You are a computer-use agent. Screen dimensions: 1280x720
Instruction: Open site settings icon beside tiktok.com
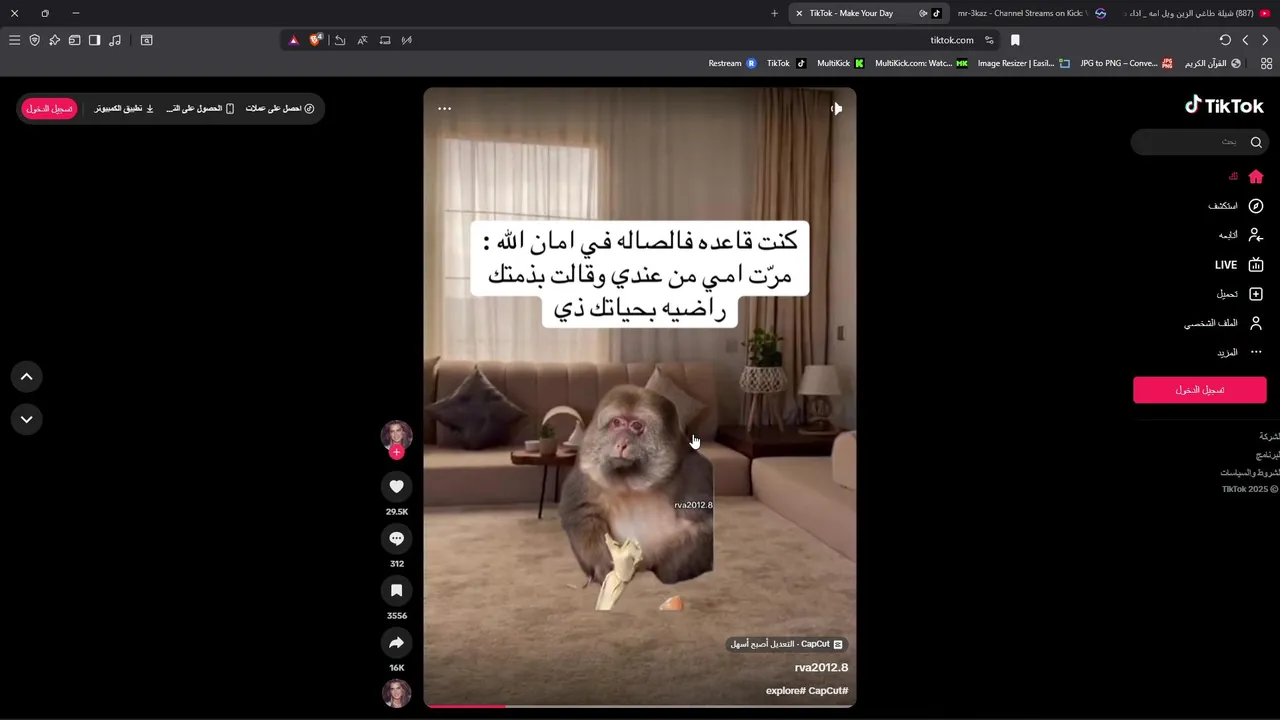point(989,40)
